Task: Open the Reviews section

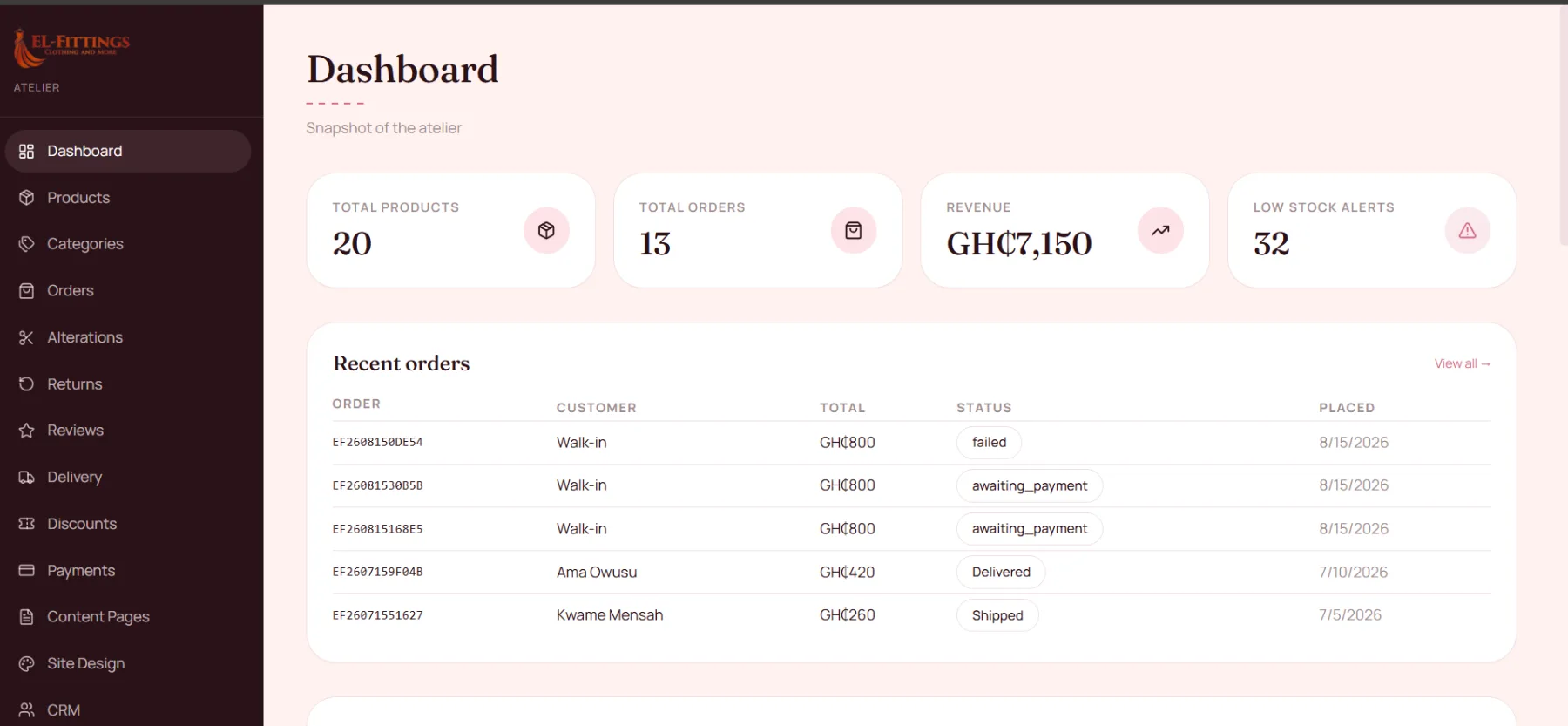Action: coord(128,431)
